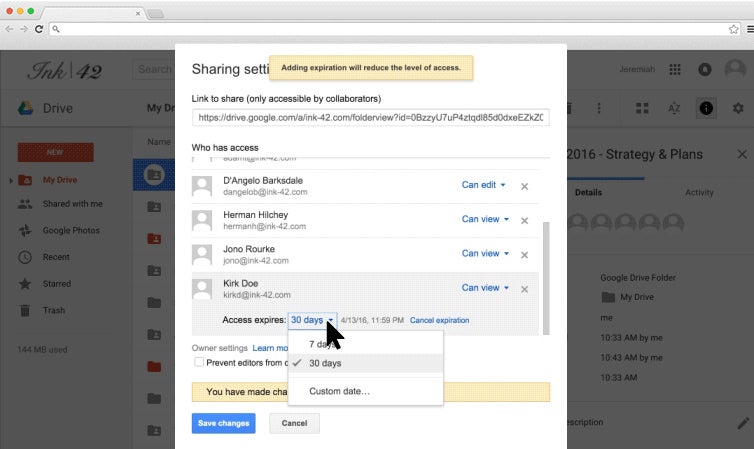Choose 30 days expiration option

pyautogui.click(x=365, y=363)
